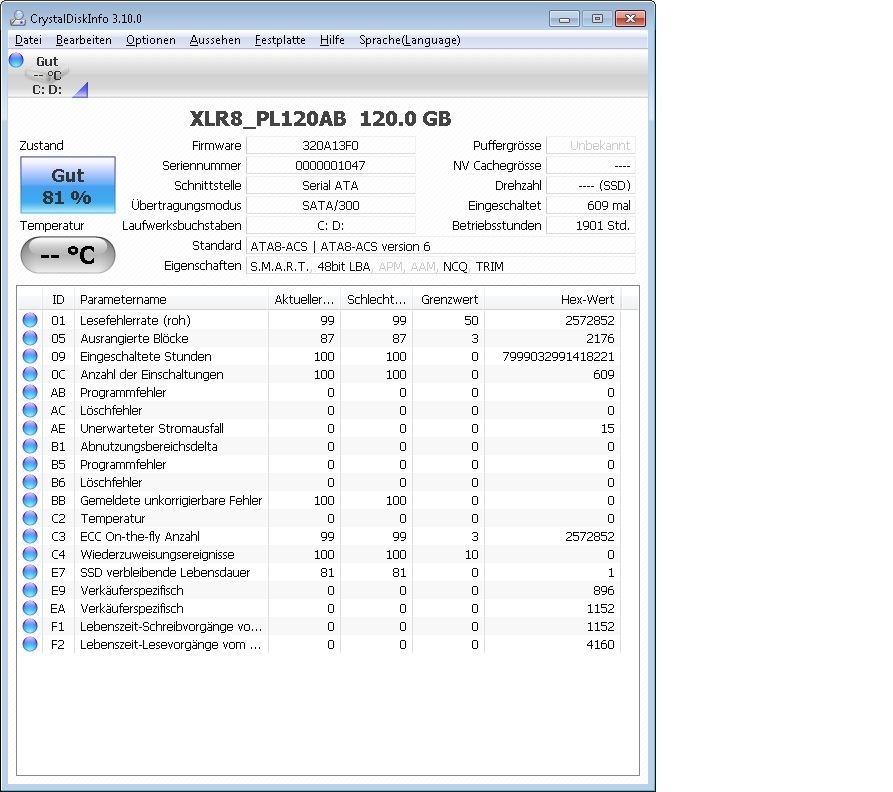893x792 pixels.
Task: Click hex value 7999032991418221
Action: point(558,356)
